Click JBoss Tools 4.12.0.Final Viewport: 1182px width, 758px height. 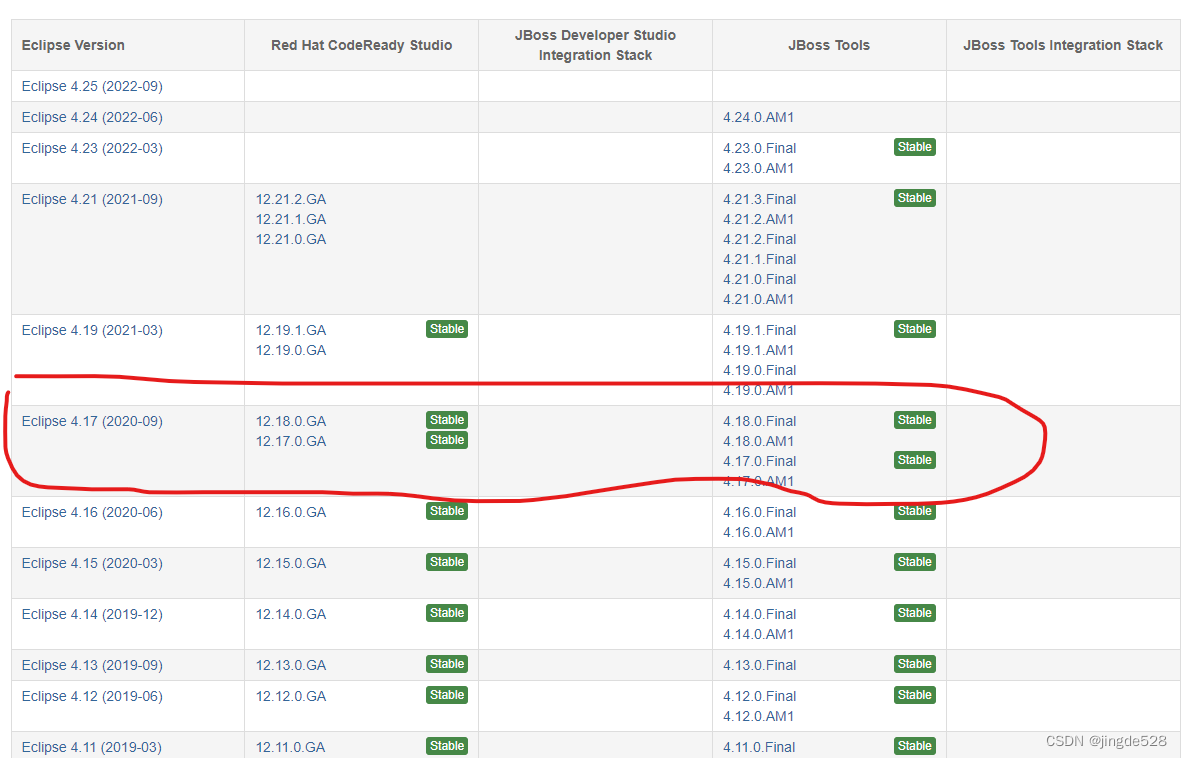point(760,696)
